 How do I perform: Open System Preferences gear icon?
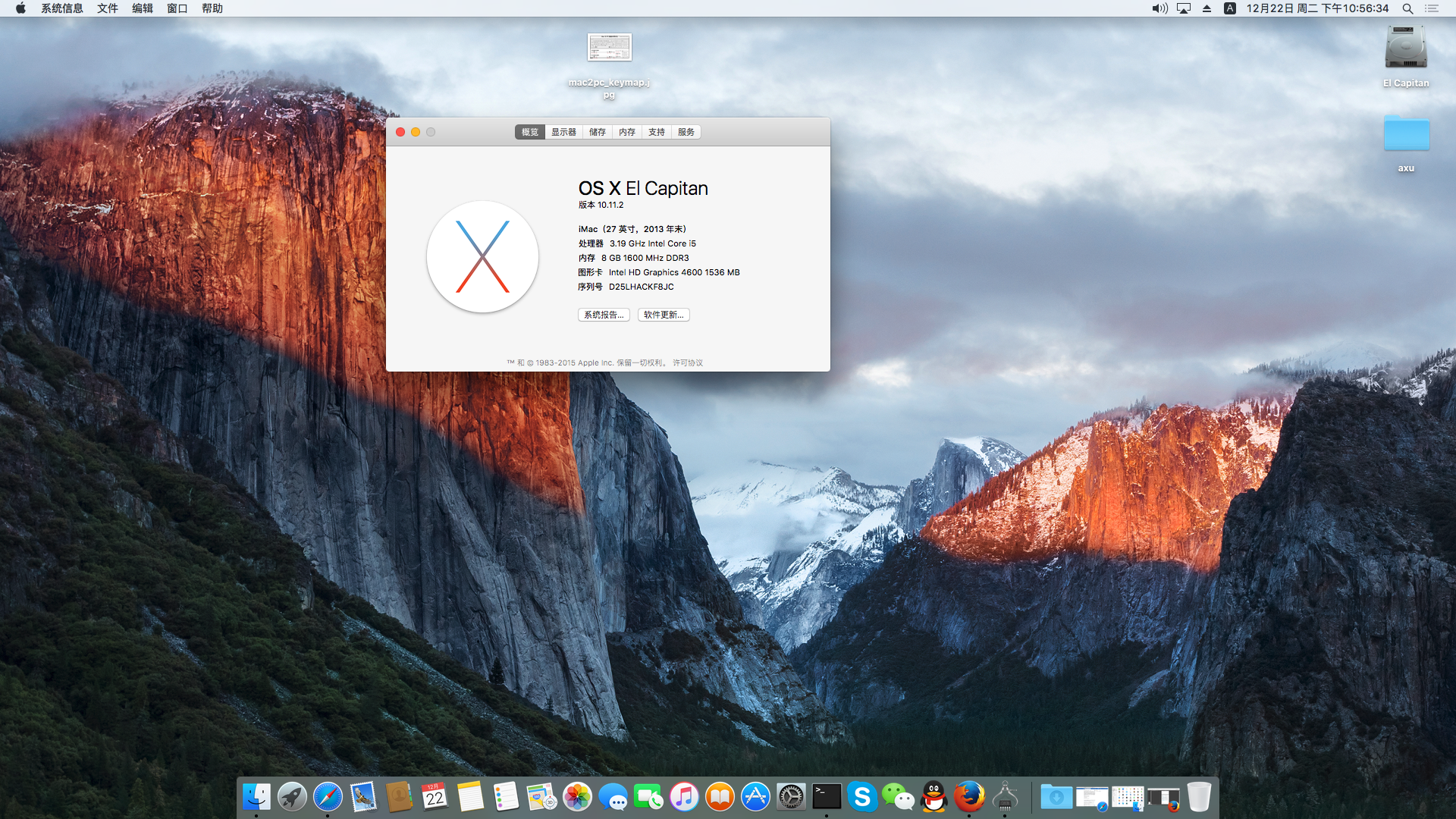click(x=791, y=797)
